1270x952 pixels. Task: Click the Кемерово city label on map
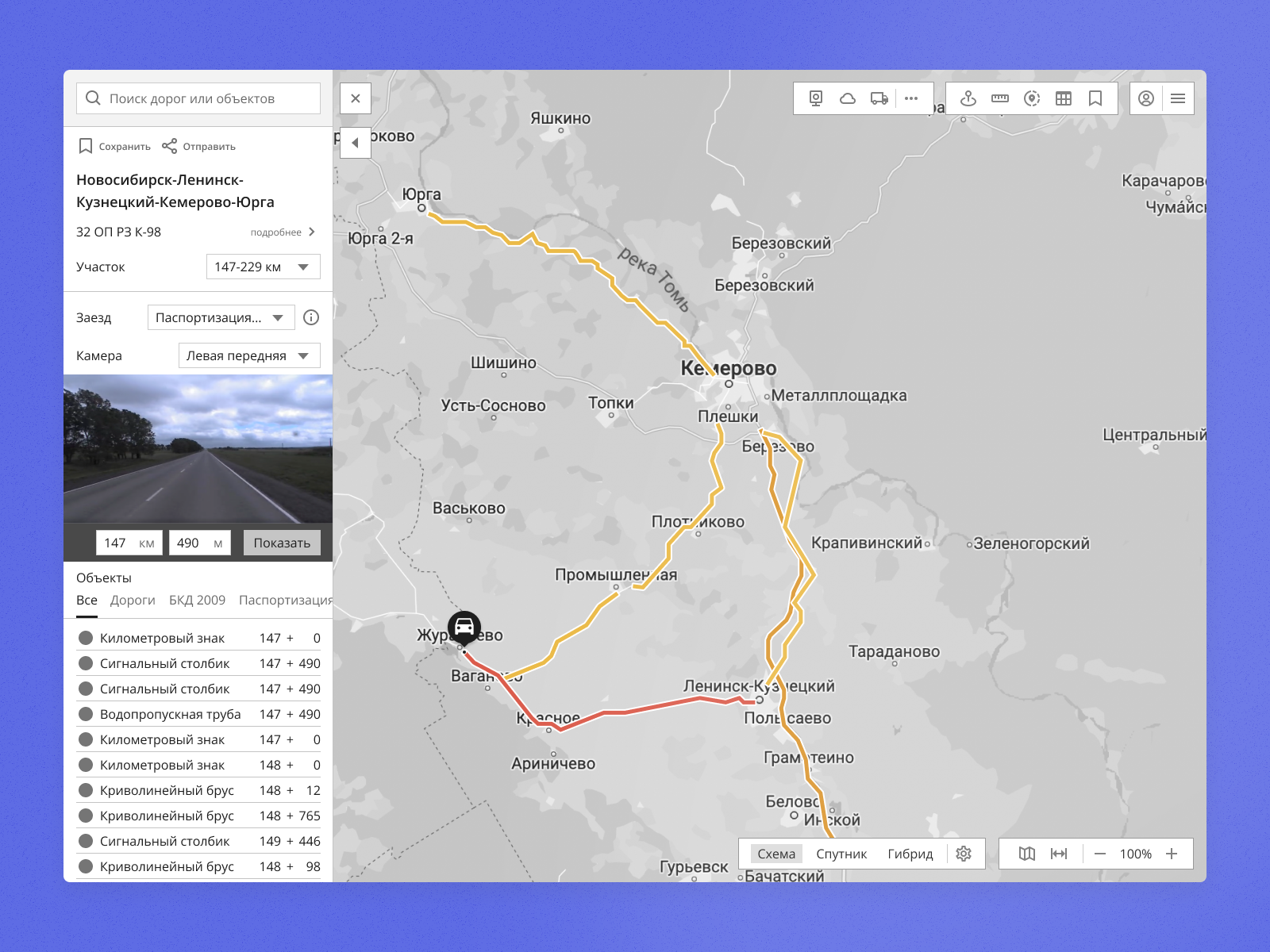pos(729,368)
